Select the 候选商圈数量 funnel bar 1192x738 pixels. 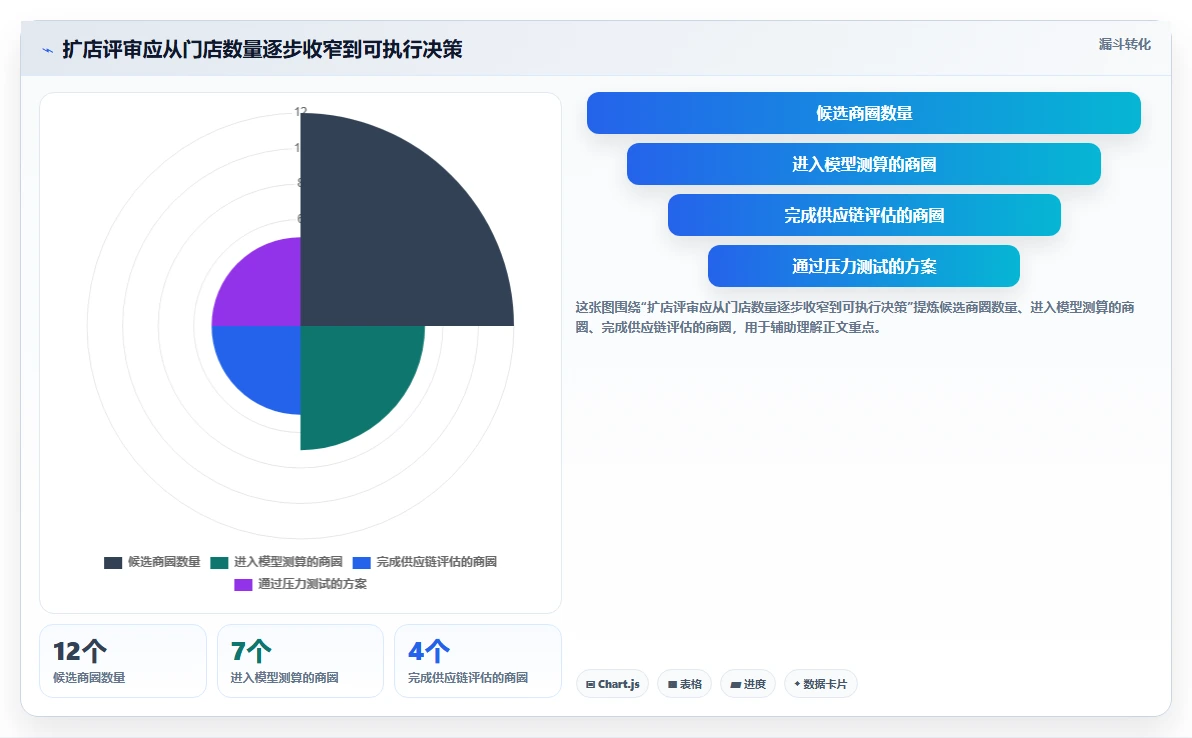(864, 113)
